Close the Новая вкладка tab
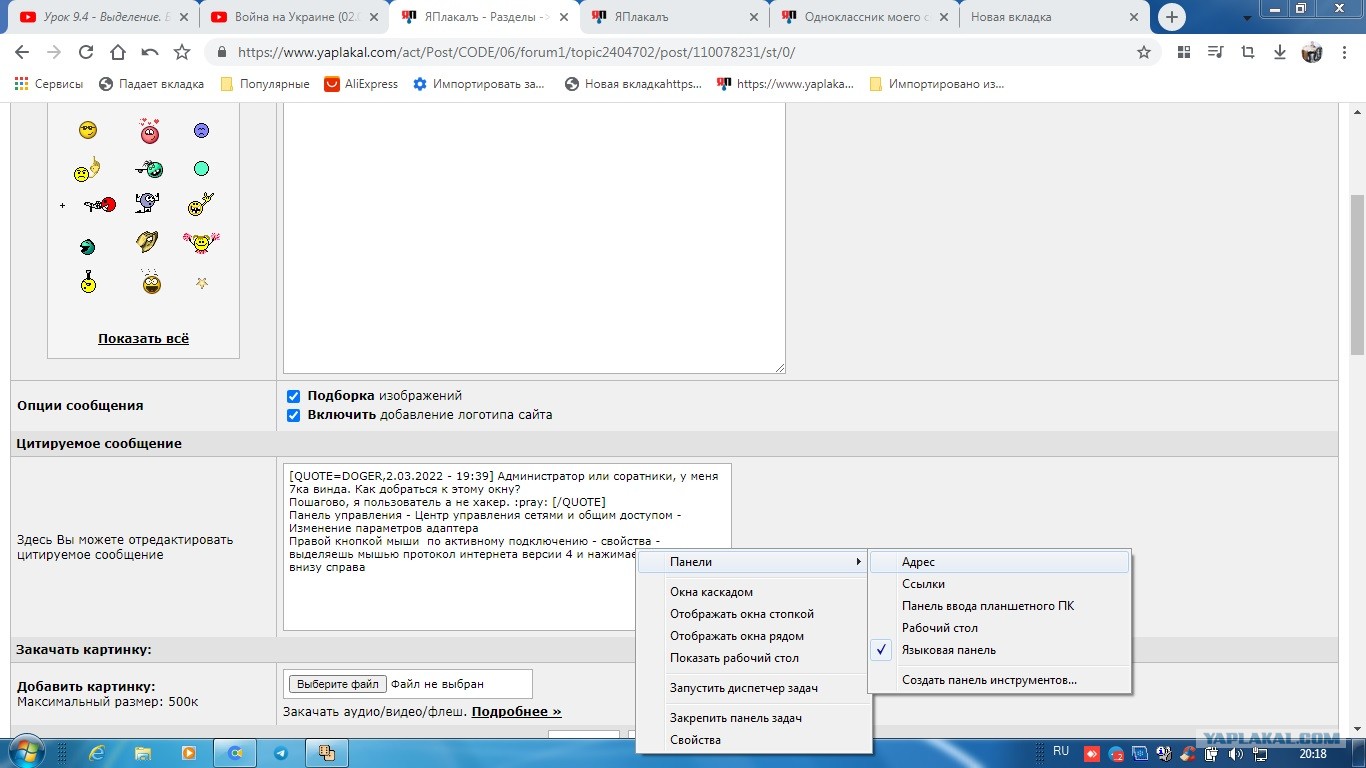This screenshot has width=1366, height=768. click(1134, 17)
